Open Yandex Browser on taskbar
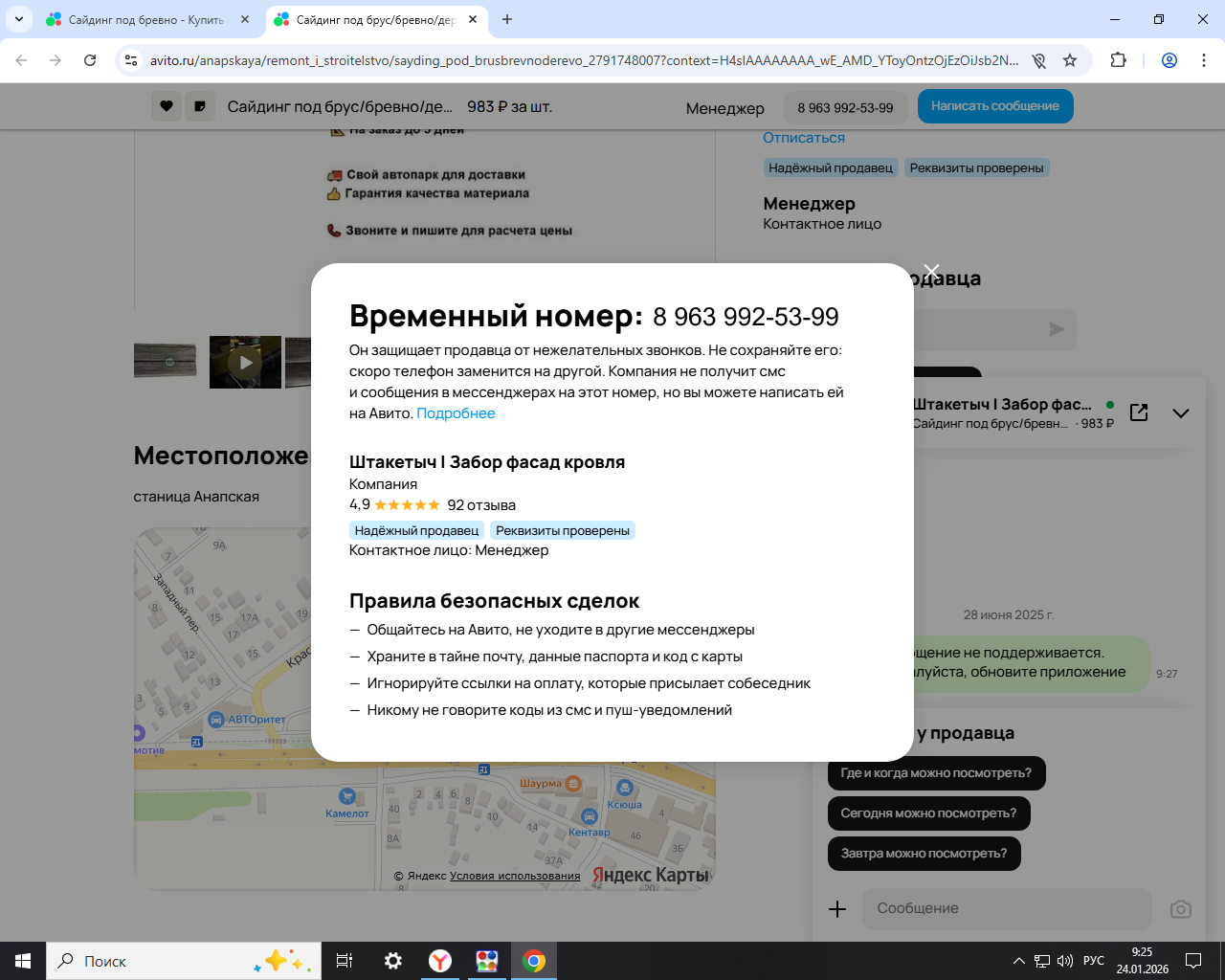This screenshot has width=1225, height=980. [x=440, y=961]
